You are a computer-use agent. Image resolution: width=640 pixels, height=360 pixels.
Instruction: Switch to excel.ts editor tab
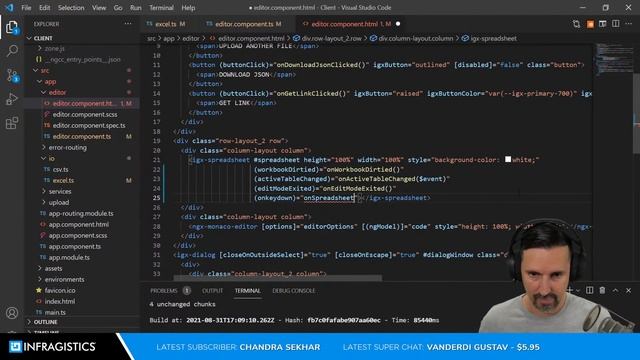coord(167,24)
